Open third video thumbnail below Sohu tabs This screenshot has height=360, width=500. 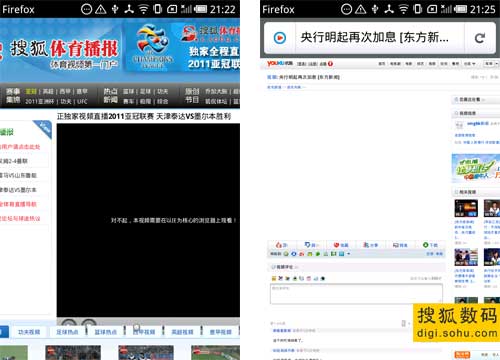pos(146,353)
